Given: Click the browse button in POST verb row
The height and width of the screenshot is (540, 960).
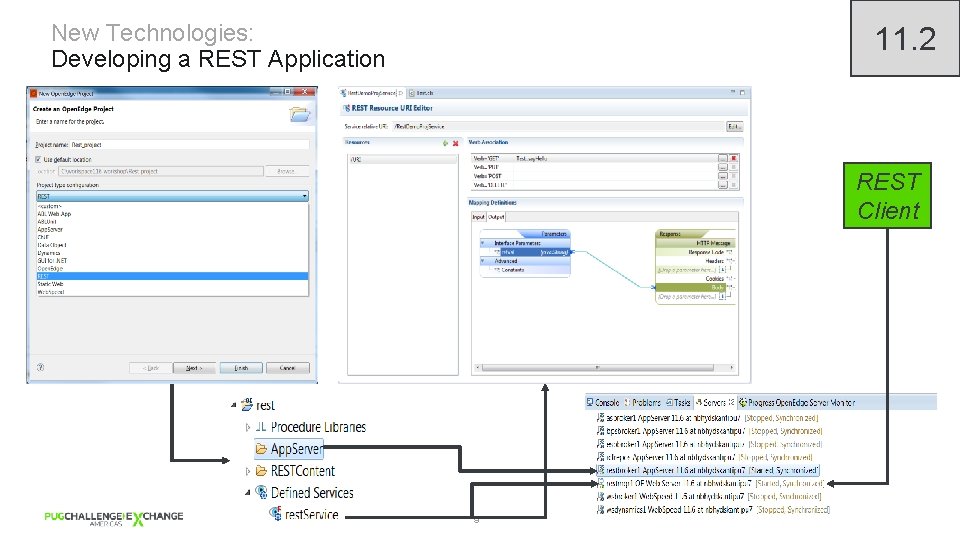Looking at the screenshot, I should click(x=723, y=176).
